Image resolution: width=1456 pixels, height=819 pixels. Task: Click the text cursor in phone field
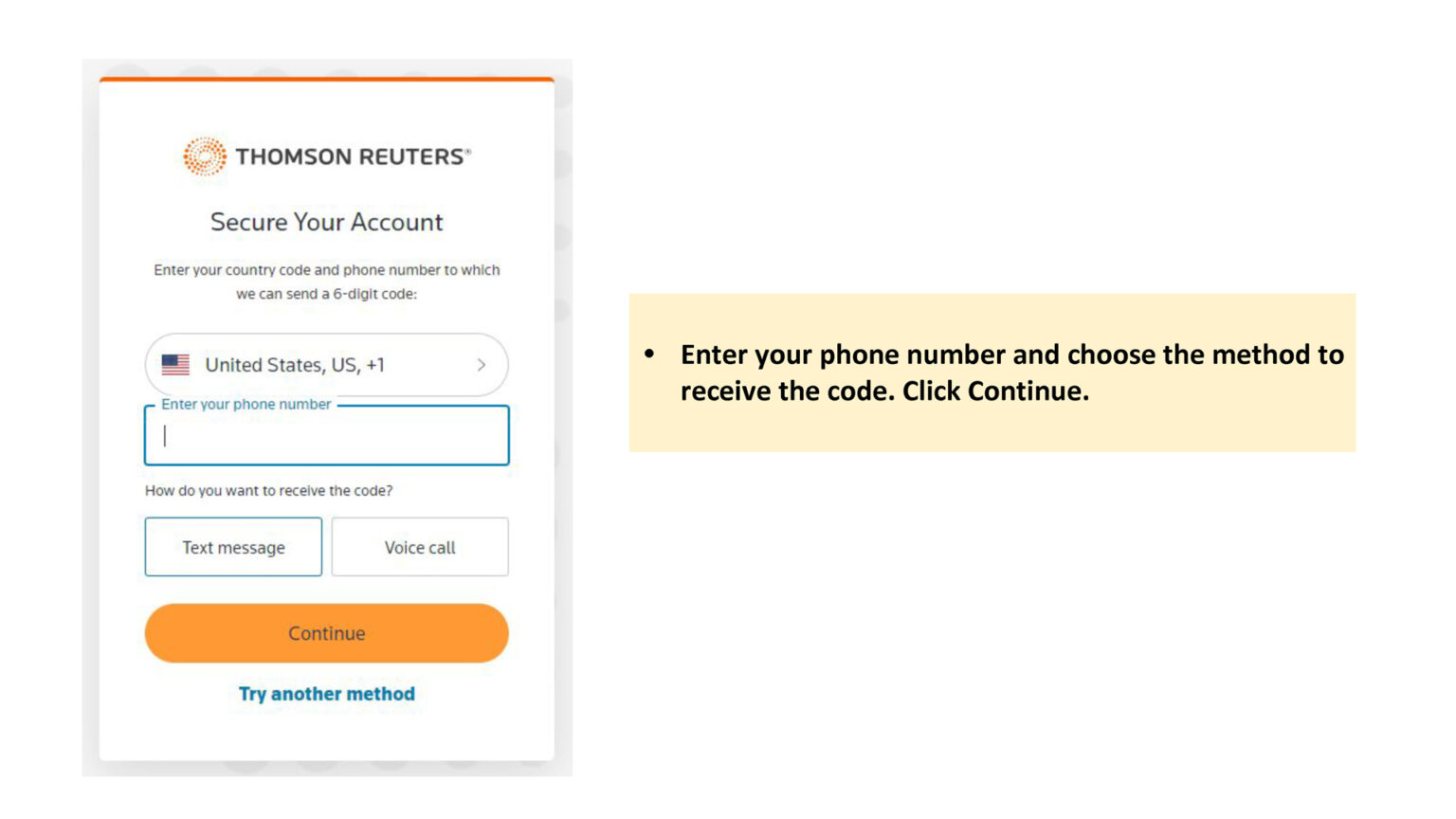[165, 436]
